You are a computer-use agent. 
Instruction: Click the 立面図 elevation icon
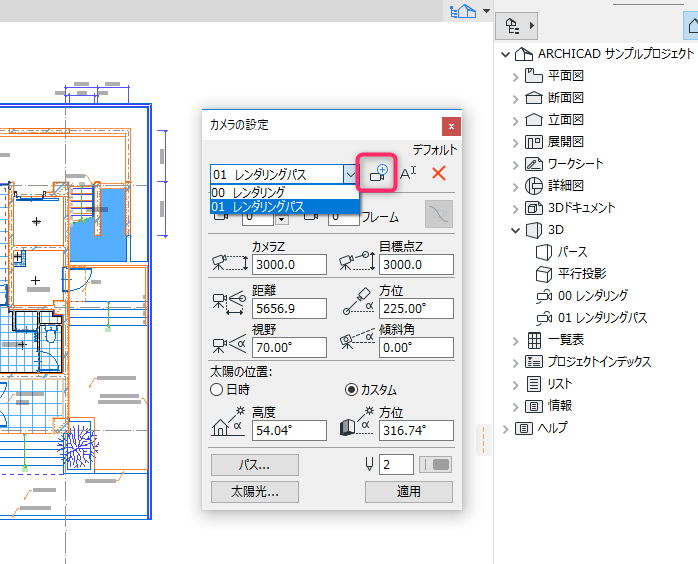[533, 119]
